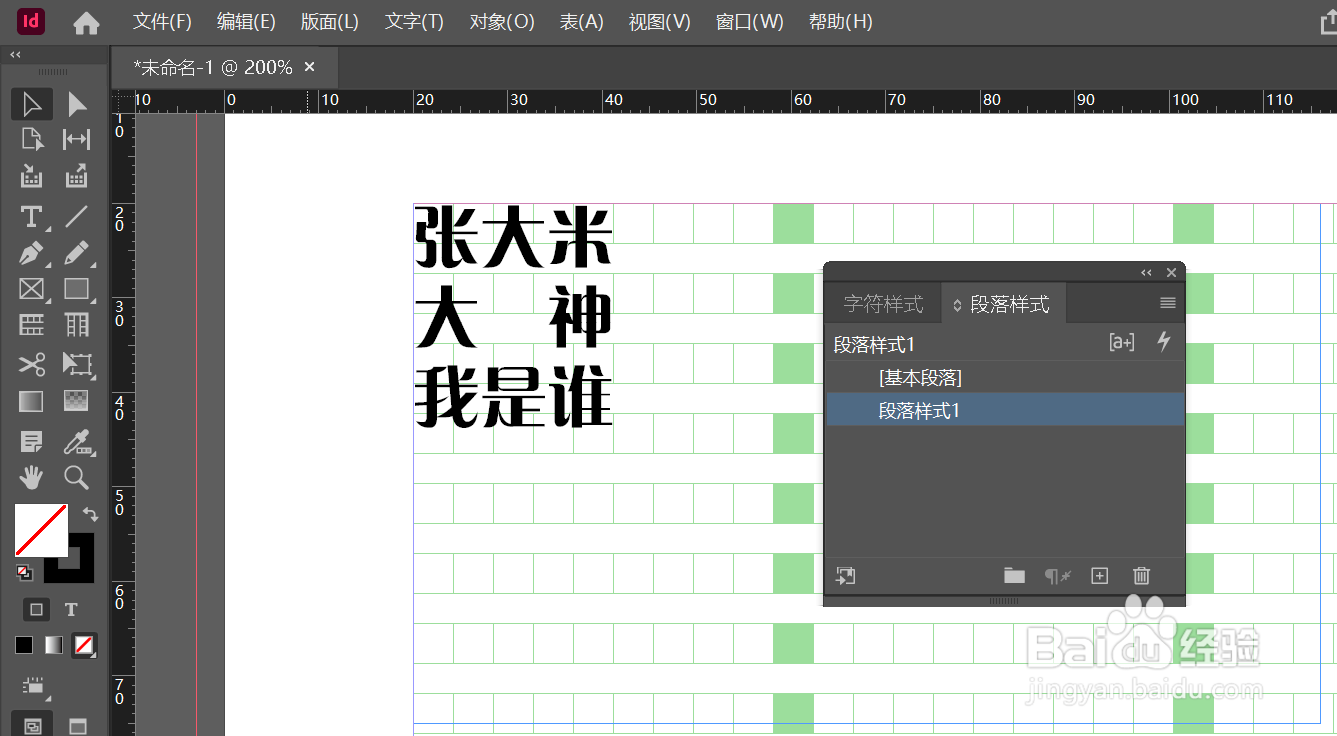
Task: Go to the Home screen icon
Action: (86, 22)
